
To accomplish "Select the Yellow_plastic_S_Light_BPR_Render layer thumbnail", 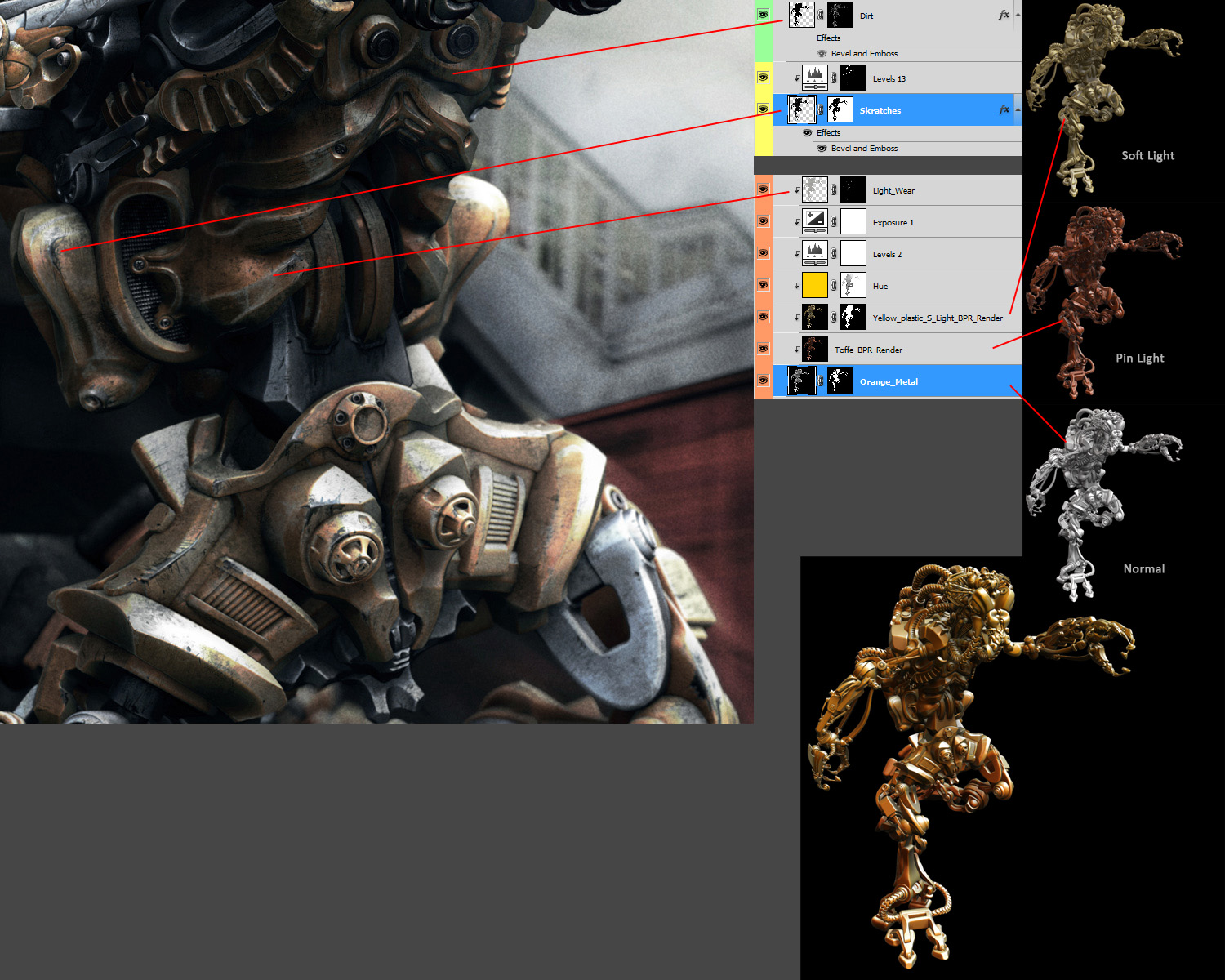I will (x=815, y=317).
